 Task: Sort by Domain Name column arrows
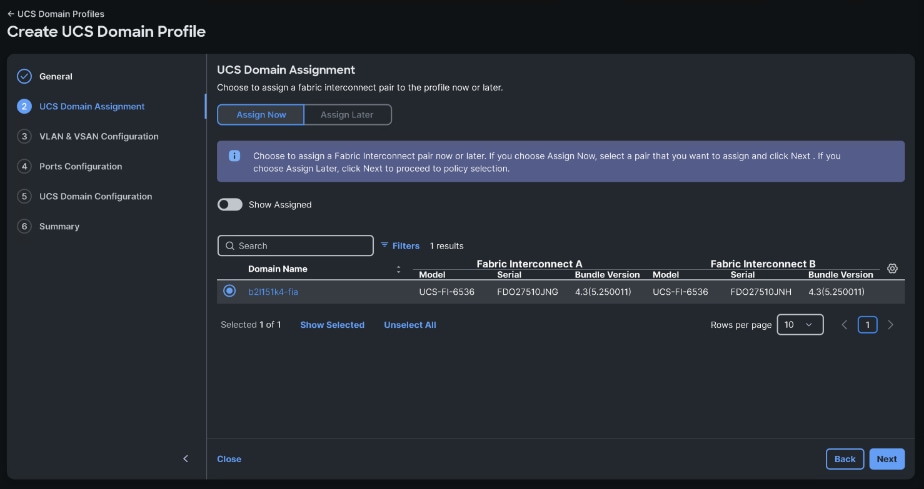pyautogui.click(x=398, y=269)
